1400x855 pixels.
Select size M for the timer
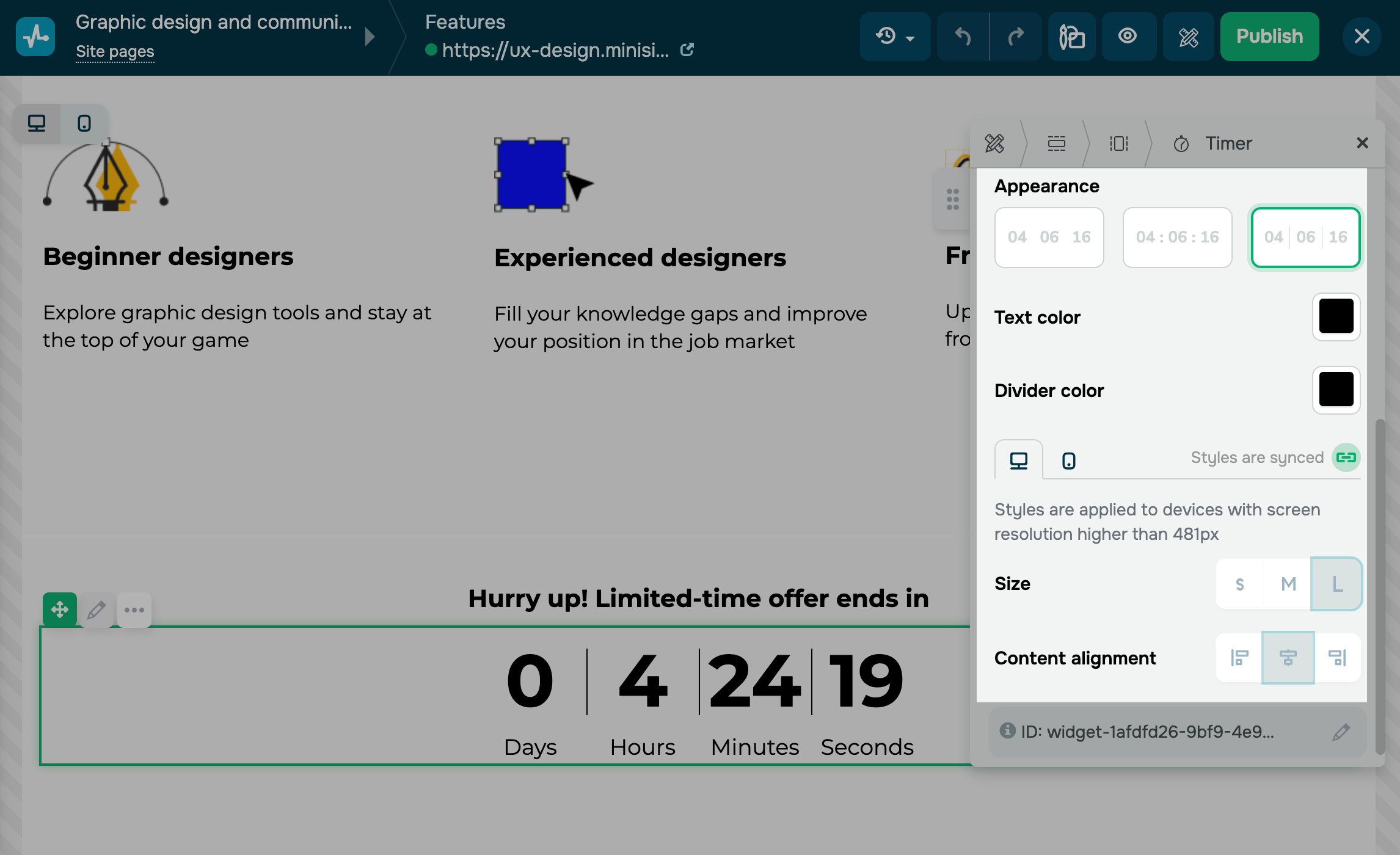pyautogui.click(x=1288, y=584)
